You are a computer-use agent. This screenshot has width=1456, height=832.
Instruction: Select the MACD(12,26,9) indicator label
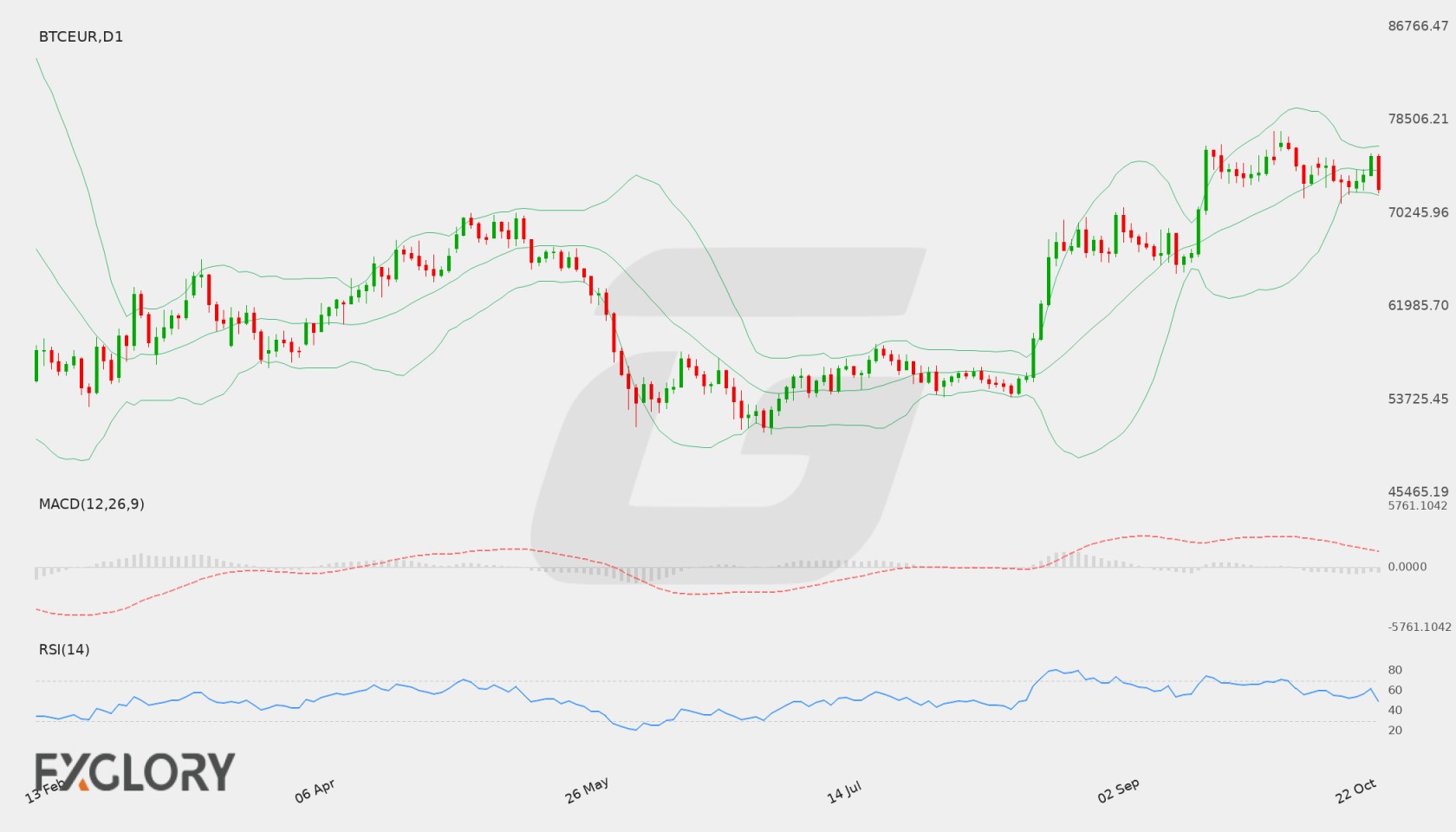pyautogui.click(x=91, y=504)
